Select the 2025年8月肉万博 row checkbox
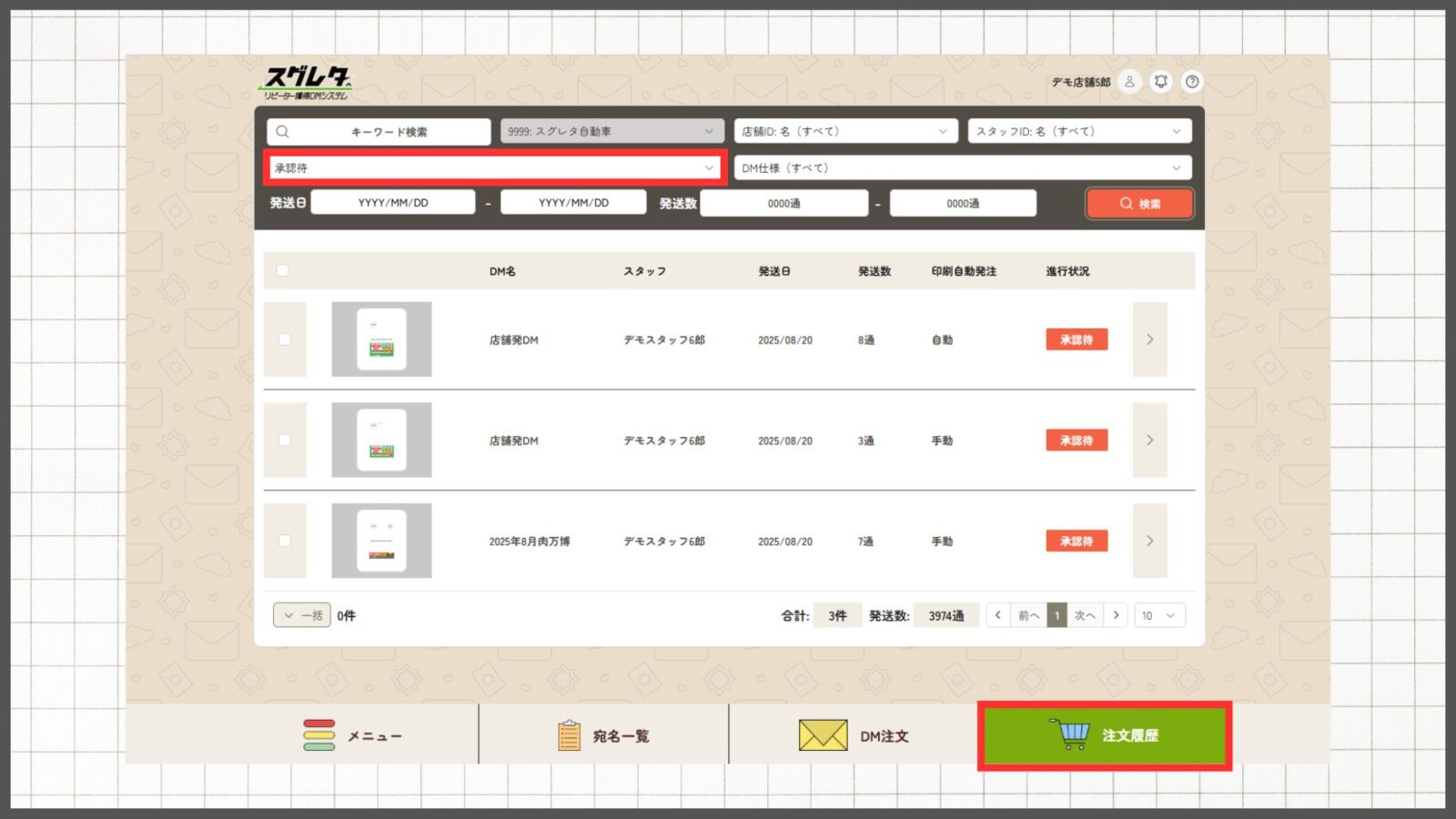Screen dimensions: 1456x819 (285, 541)
